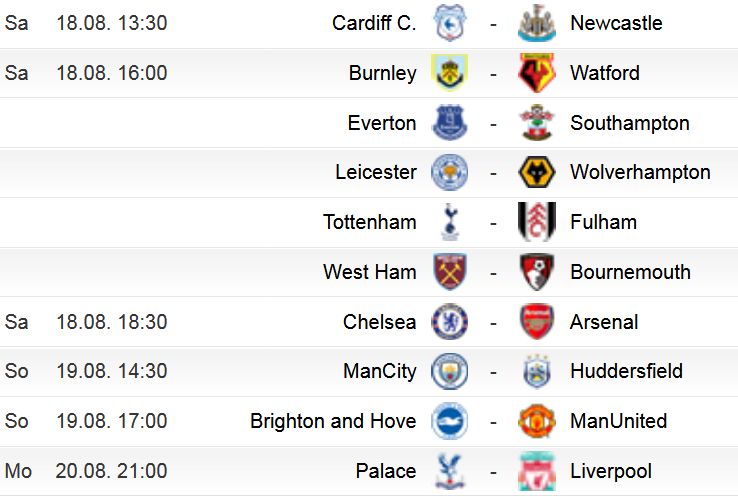Select the Liverpool club badge
Screen dimensions: 738x498
537,471
